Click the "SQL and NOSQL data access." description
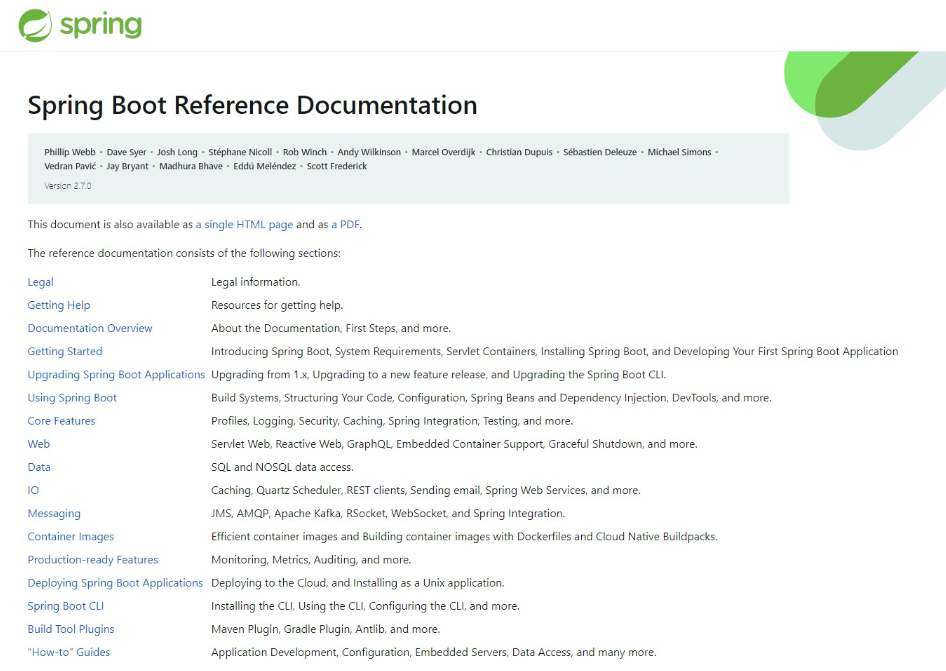This screenshot has width=946, height=671. pos(282,467)
